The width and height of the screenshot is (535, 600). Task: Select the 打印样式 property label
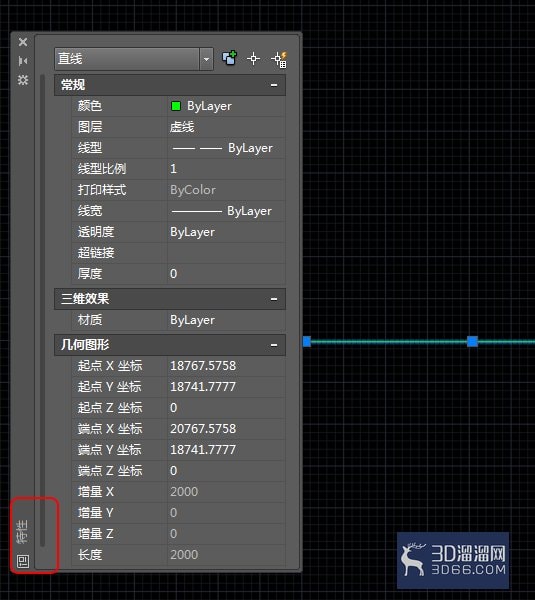pyautogui.click(x=102, y=190)
